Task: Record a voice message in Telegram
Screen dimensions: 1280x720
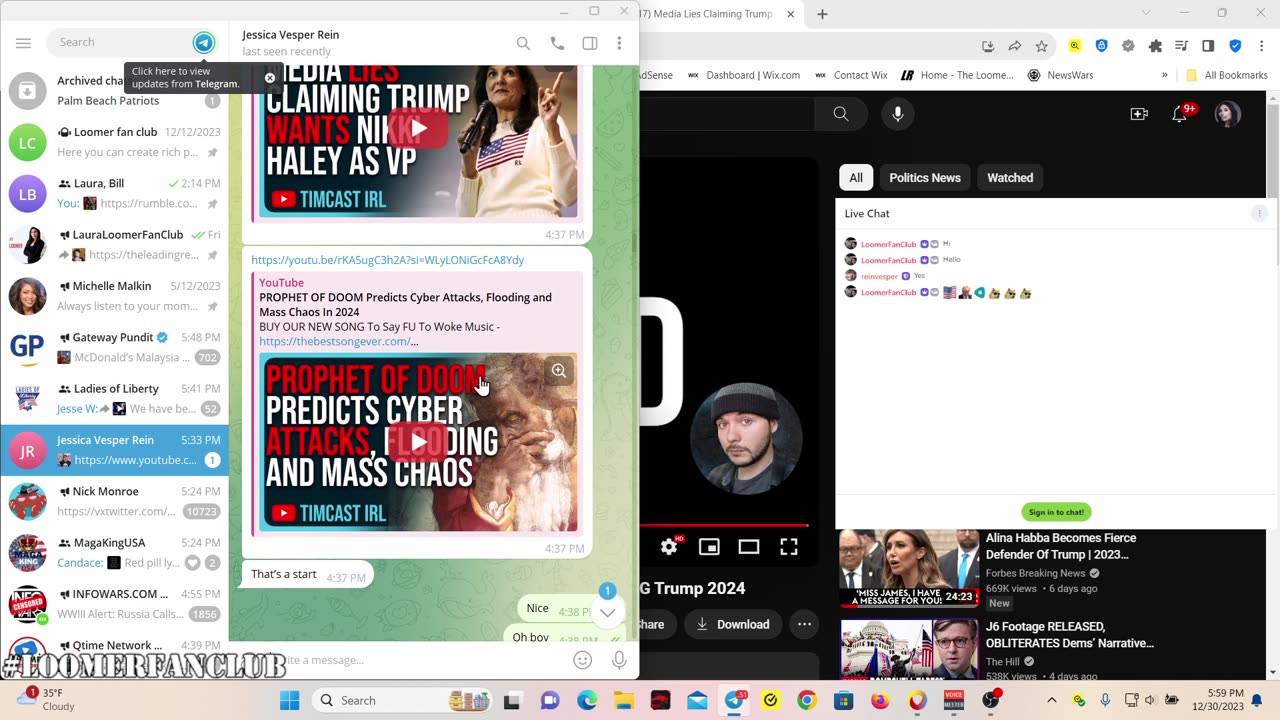Action: click(x=619, y=660)
